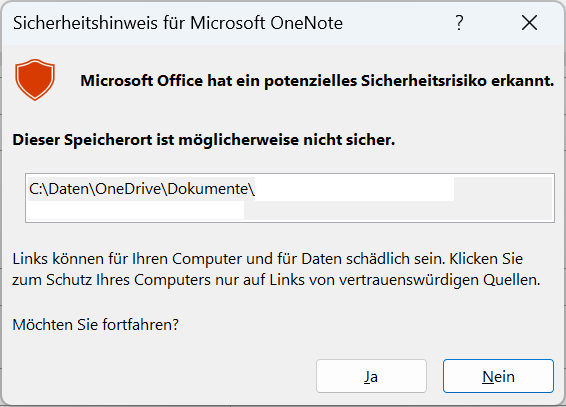
Task: Click the word OneDrive in the path
Action: pos(128,189)
